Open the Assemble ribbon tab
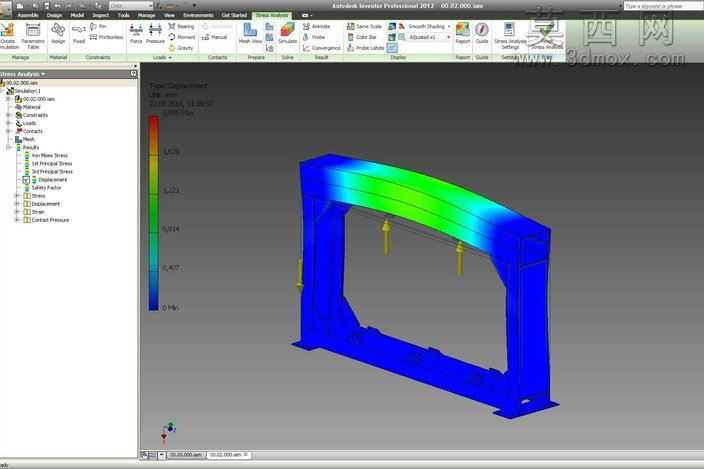704x469 pixels. (28, 15)
